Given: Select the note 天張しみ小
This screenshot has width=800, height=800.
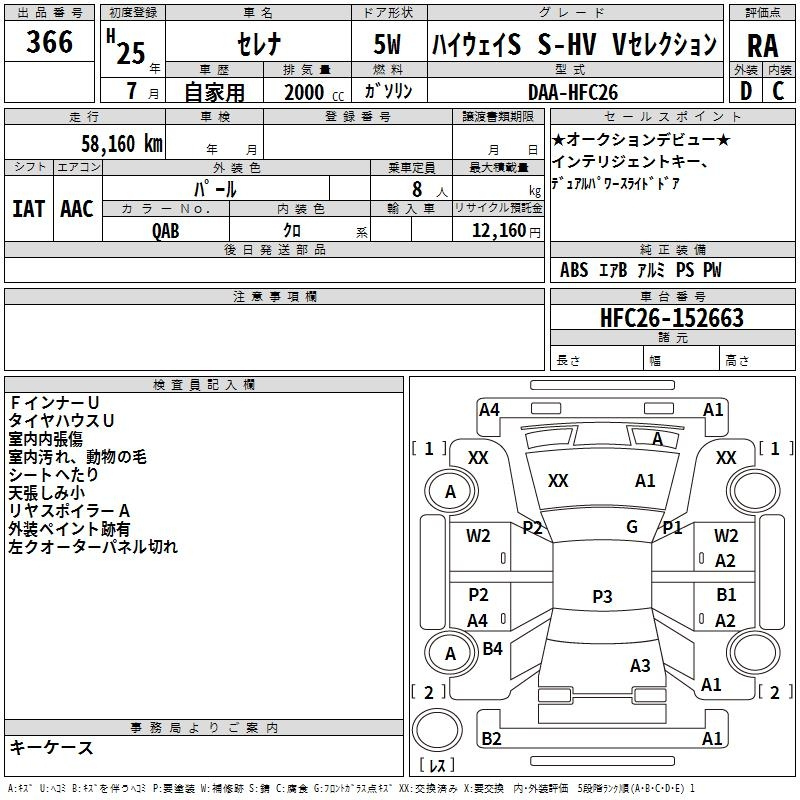Looking at the screenshot, I should tap(46, 493).
